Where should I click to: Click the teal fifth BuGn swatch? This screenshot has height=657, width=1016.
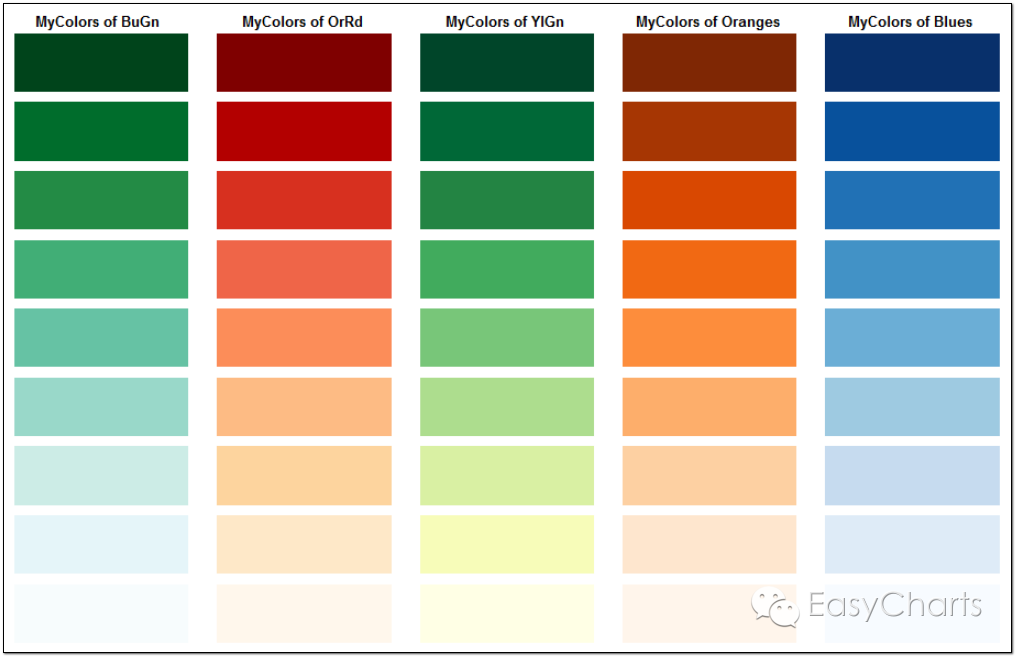[101, 338]
